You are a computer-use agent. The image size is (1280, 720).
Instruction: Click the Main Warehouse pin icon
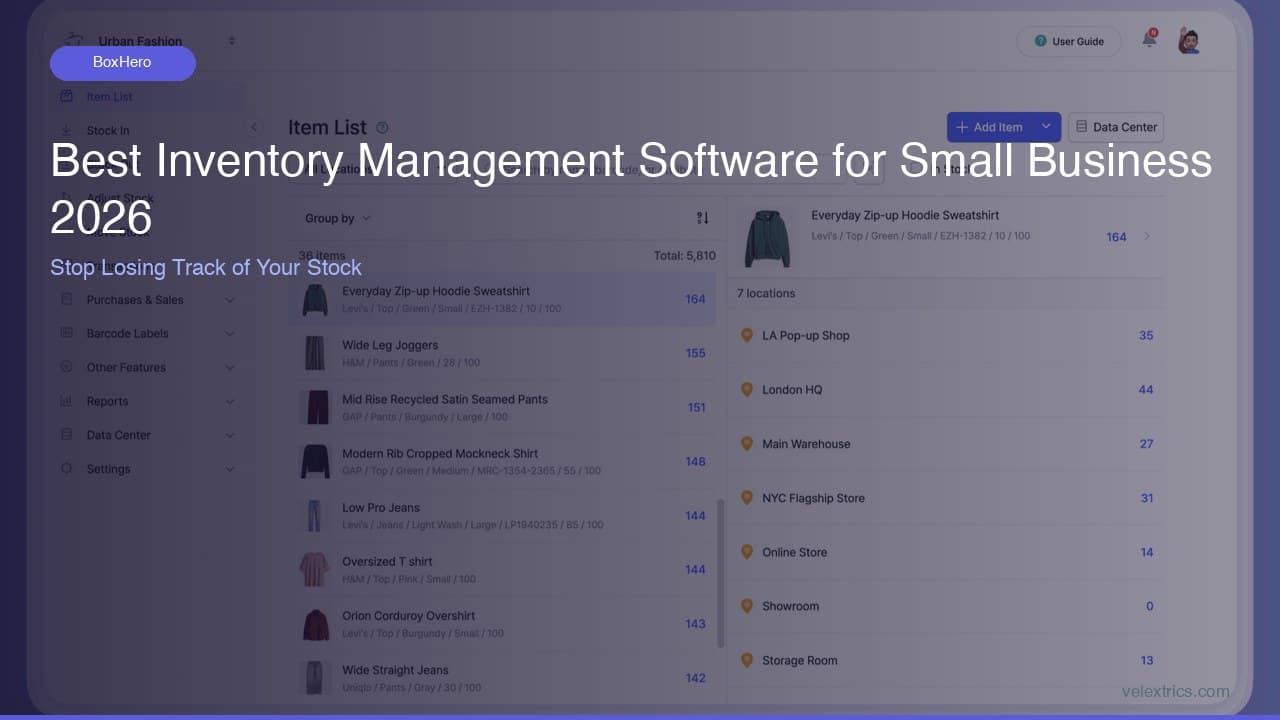pyautogui.click(x=746, y=443)
